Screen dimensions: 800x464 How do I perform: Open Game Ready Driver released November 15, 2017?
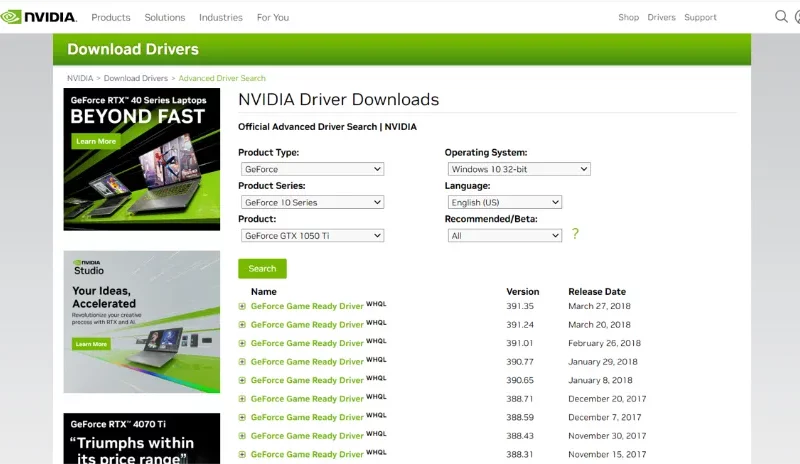point(307,454)
